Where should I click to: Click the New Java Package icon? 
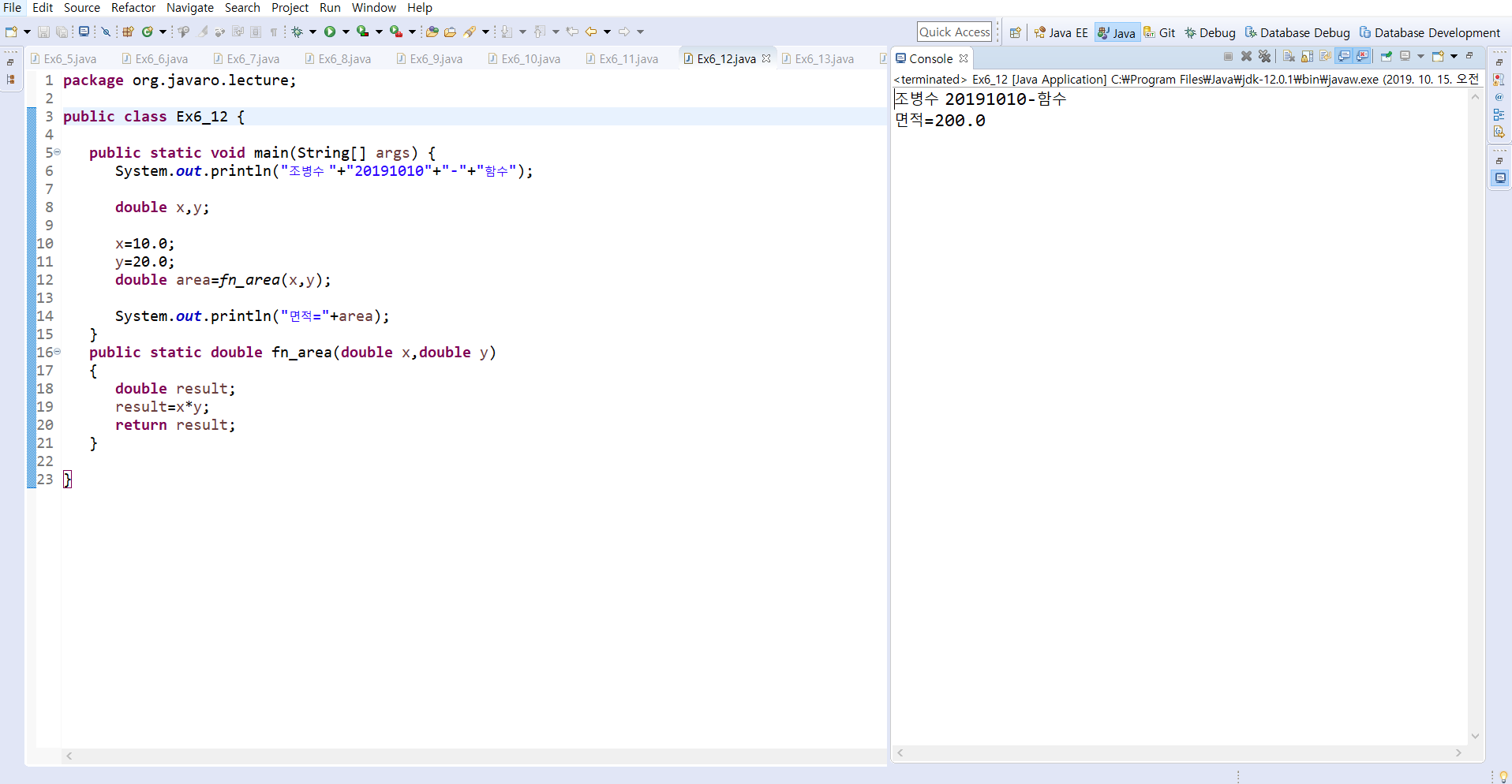pos(128,32)
